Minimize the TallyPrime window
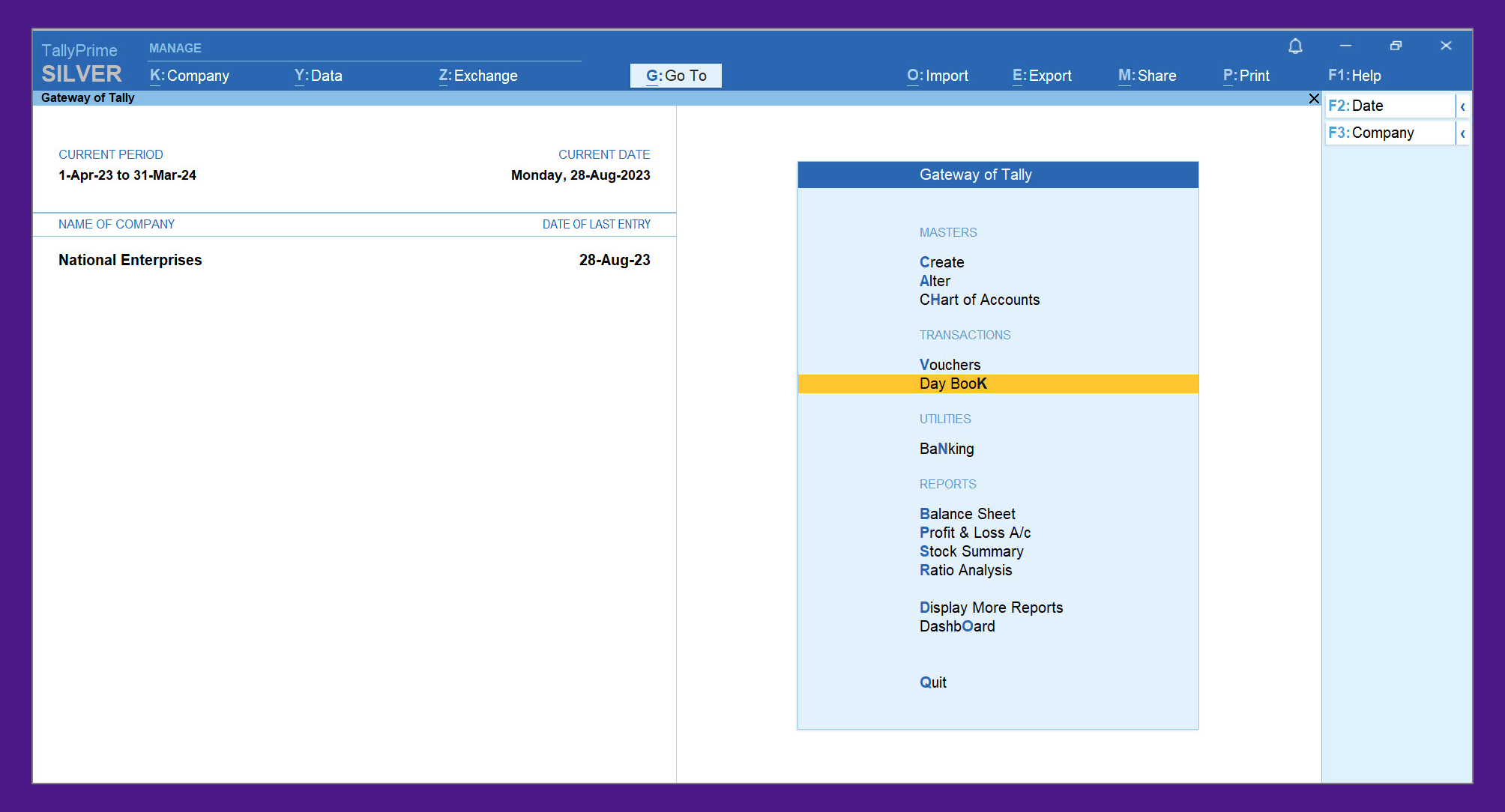Viewport: 1505px width, 812px height. [1345, 46]
